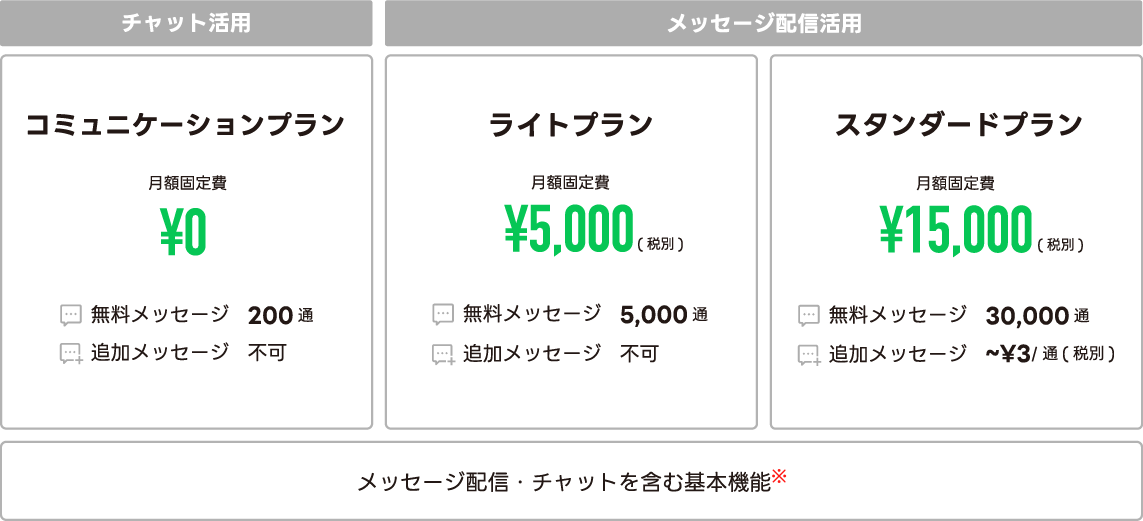This screenshot has height=521, width=1143.
Task: Click additional message icon in Standard plan
Action: coord(809,354)
